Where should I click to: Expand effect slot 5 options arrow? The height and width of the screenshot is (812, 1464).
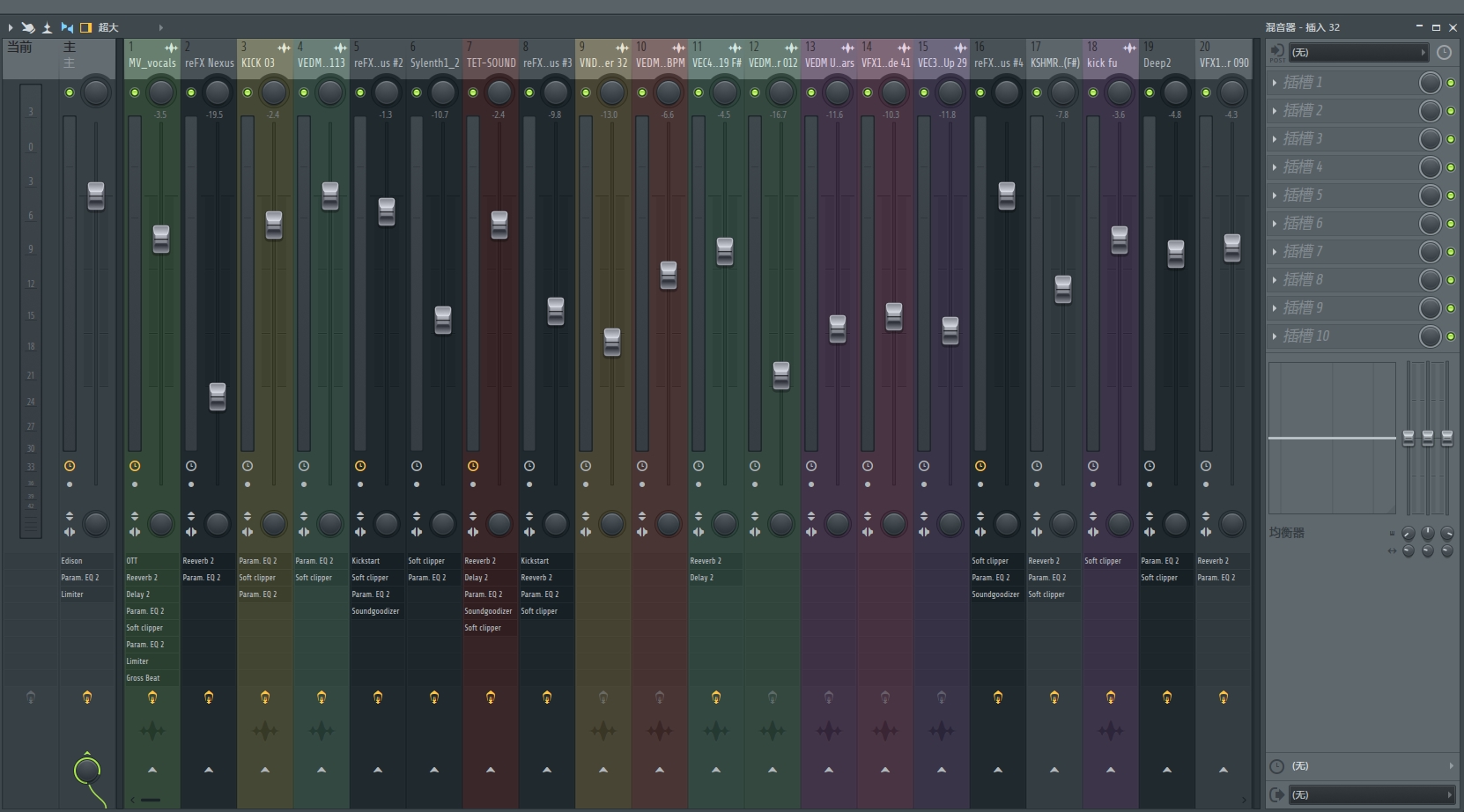coord(1275,196)
